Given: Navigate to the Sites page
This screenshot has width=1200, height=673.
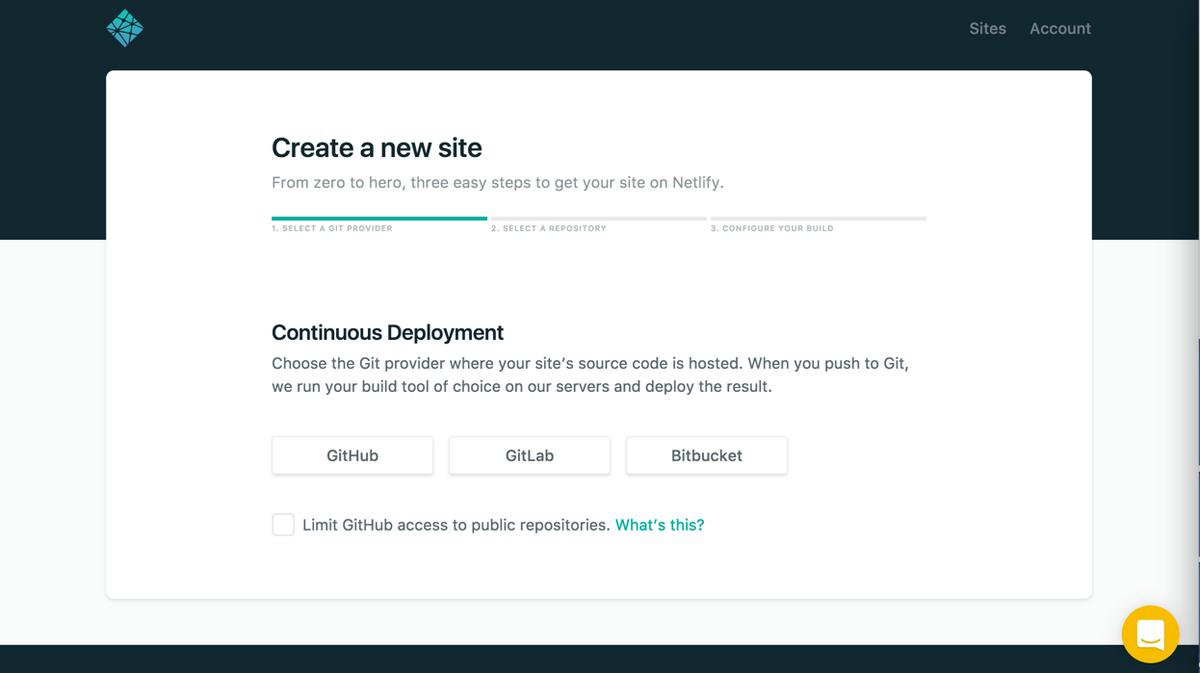Looking at the screenshot, I should point(987,28).
